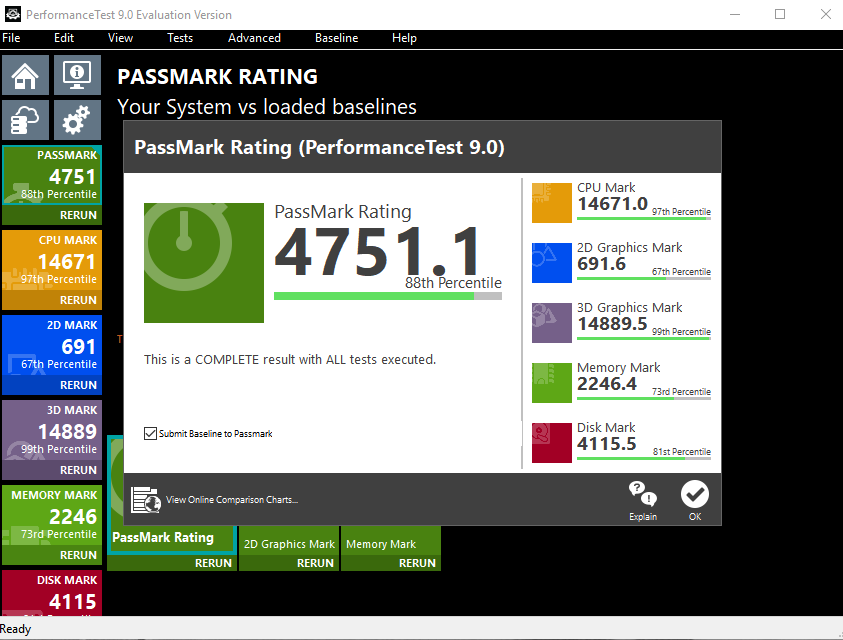Click the PerformanceTest app icon in title bar

(13, 15)
